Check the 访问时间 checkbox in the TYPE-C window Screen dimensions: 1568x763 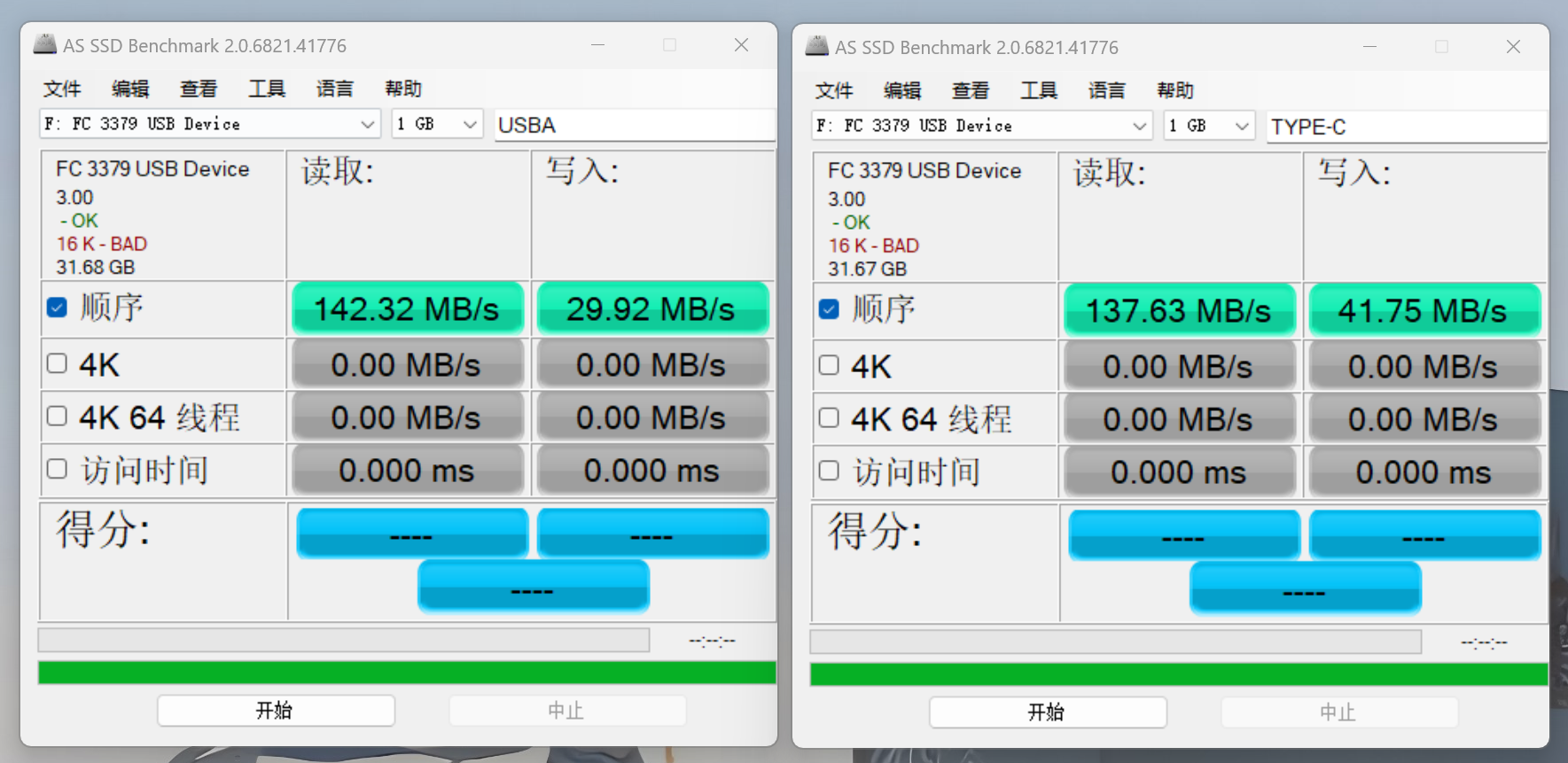[829, 471]
